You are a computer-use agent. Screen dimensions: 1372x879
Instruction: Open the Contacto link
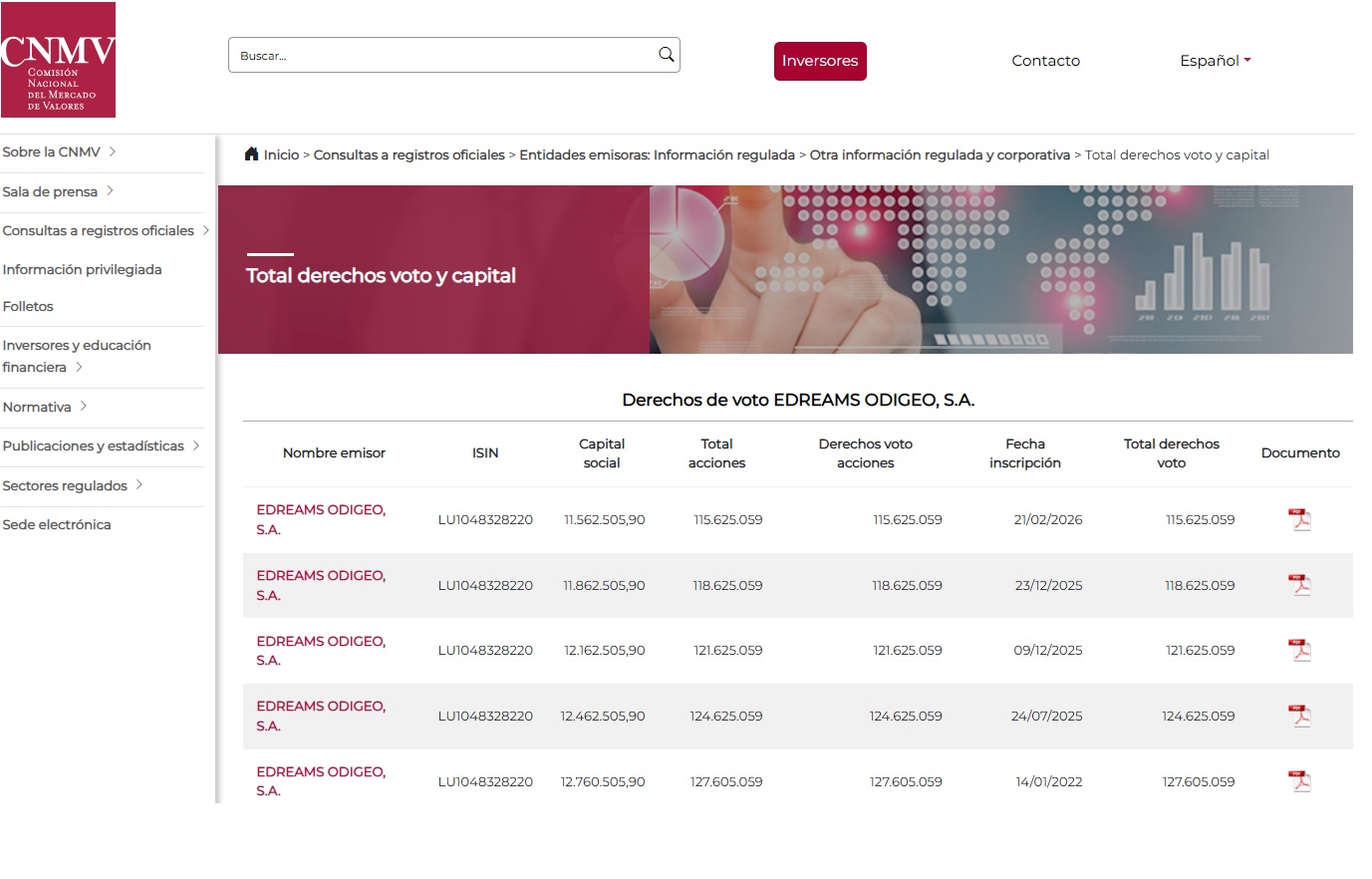pyautogui.click(x=1045, y=61)
